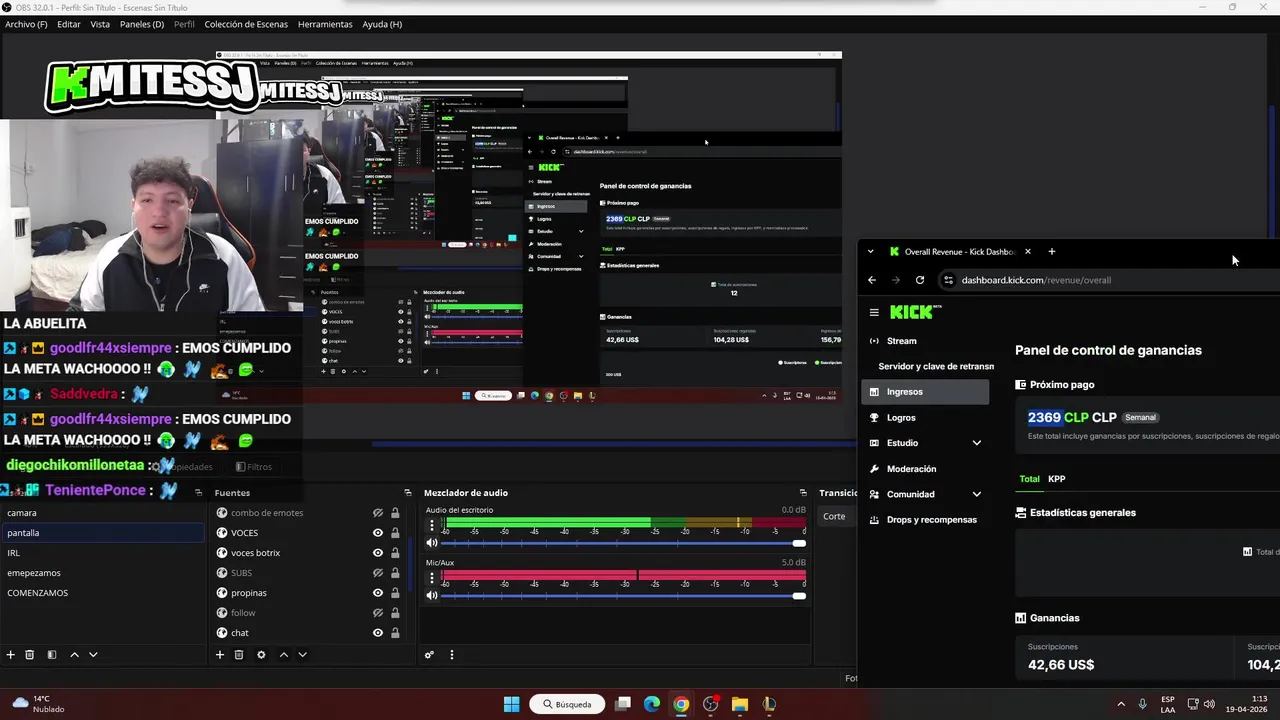Open browser tab search dropdown arrow
Screen dimensions: 1280x720
(871, 251)
